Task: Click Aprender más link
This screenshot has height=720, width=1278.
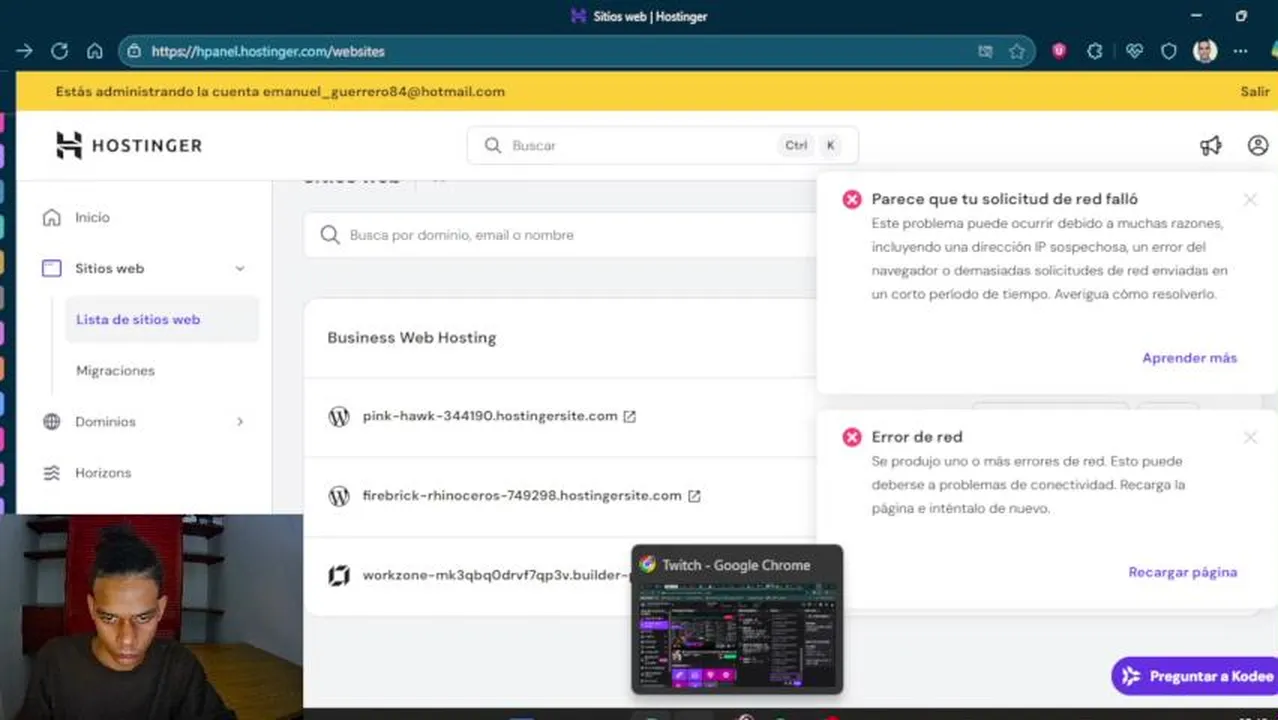Action: [x=1189, y=358]
